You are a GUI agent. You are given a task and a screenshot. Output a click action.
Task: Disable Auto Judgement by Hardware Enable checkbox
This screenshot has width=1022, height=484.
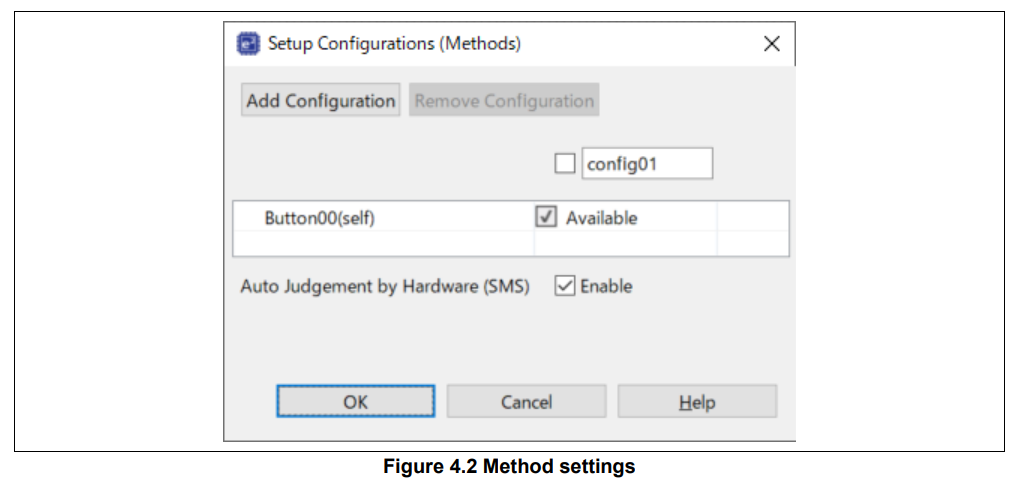point(565,286)
